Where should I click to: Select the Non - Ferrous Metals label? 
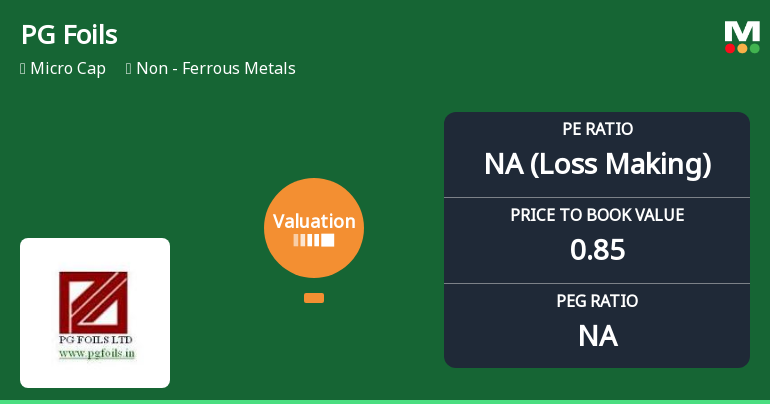coord(218,69)
